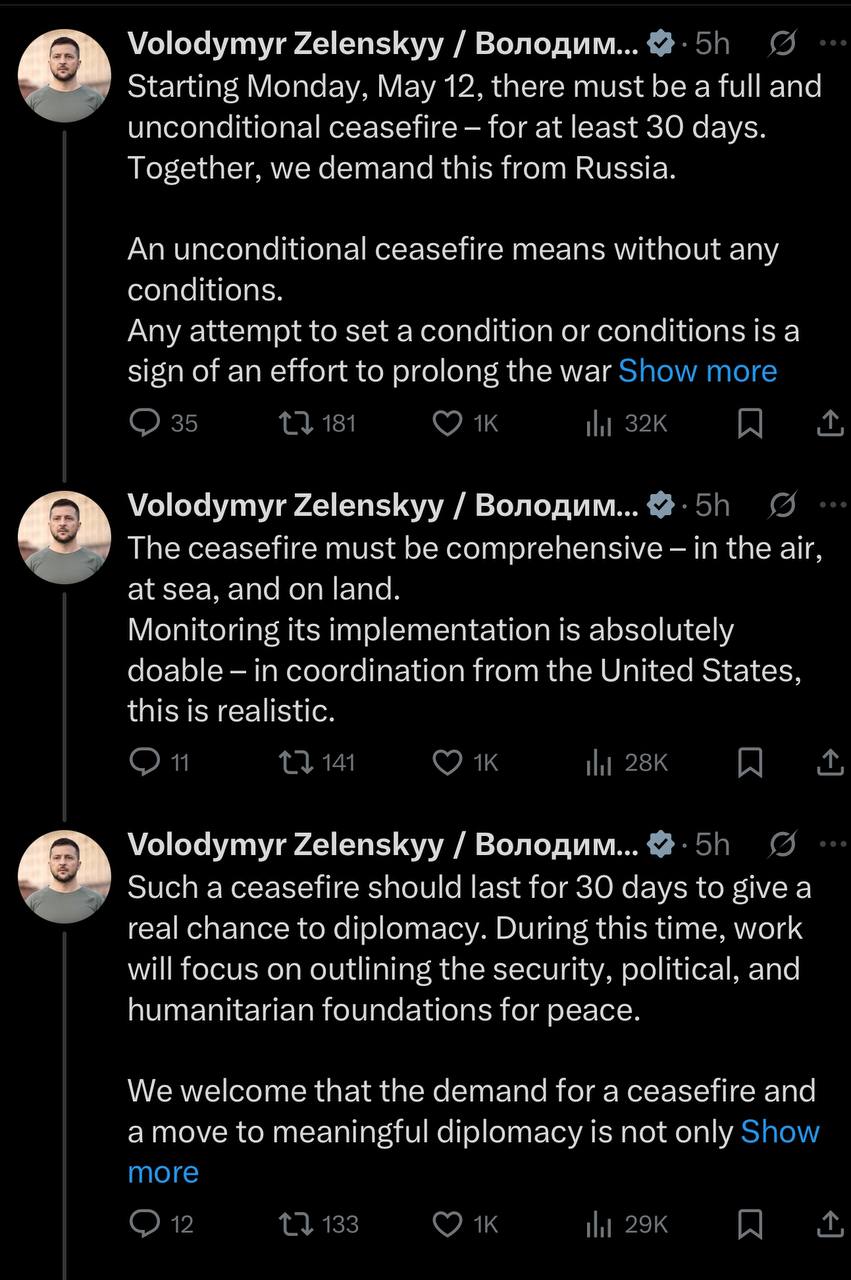Like the tweet about monitoring implementation
This screenshot has width=851, height=1280.
[x=446, y=763]
